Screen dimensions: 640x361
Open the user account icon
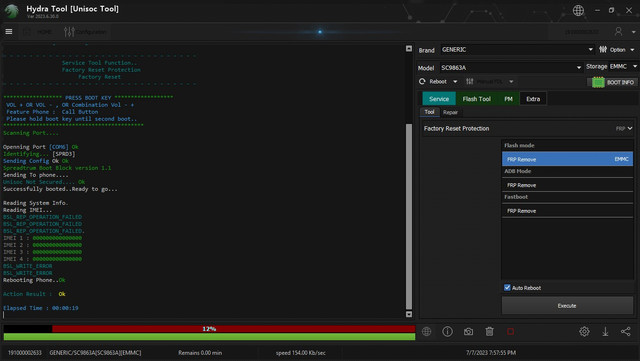(x=618, y=31)
